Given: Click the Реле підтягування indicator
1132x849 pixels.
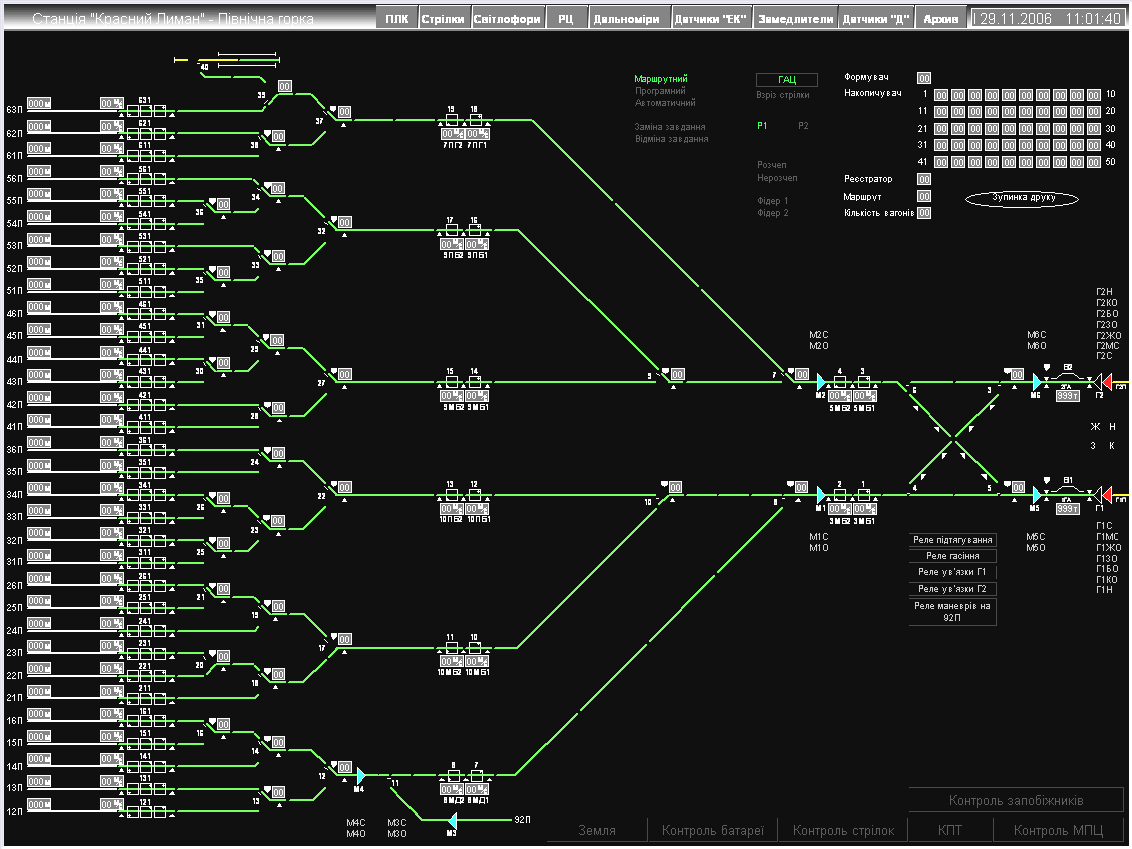Looking at the screenshot, I should [x=953, y=540].
